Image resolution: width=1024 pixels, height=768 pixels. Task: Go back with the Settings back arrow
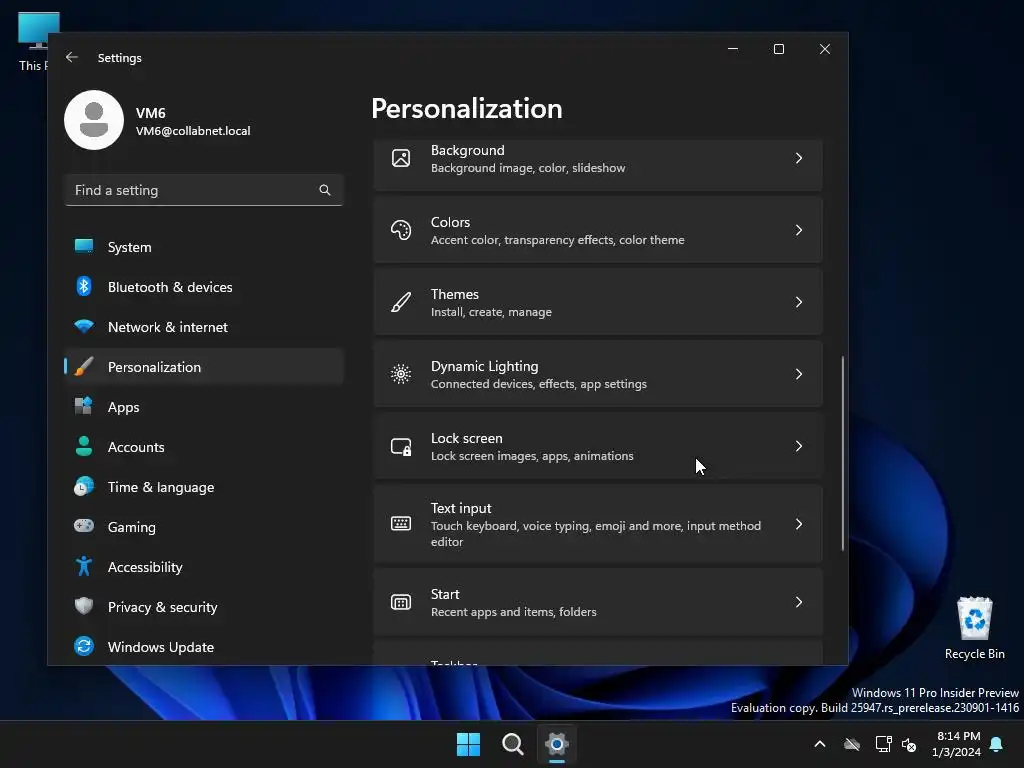[72, 57]
